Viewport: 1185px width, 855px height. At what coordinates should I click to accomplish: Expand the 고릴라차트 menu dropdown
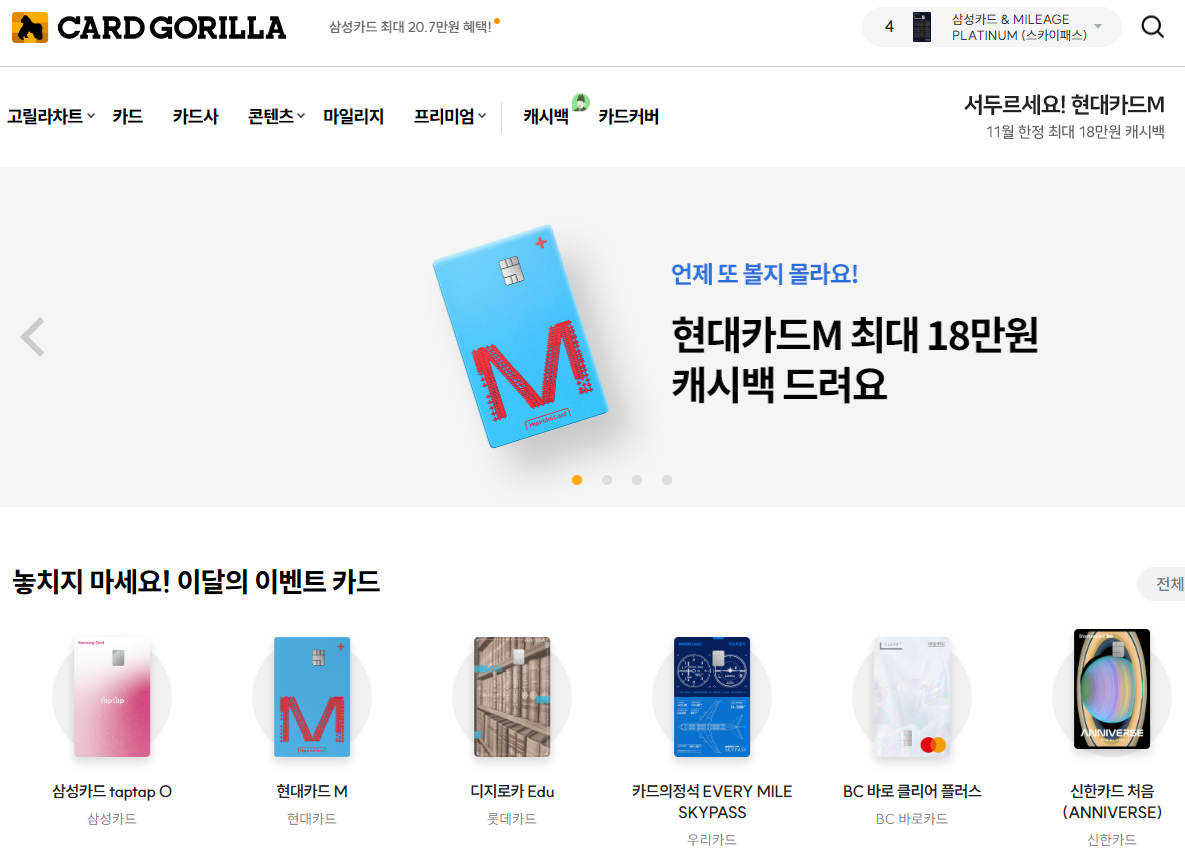tap(51, 116)
